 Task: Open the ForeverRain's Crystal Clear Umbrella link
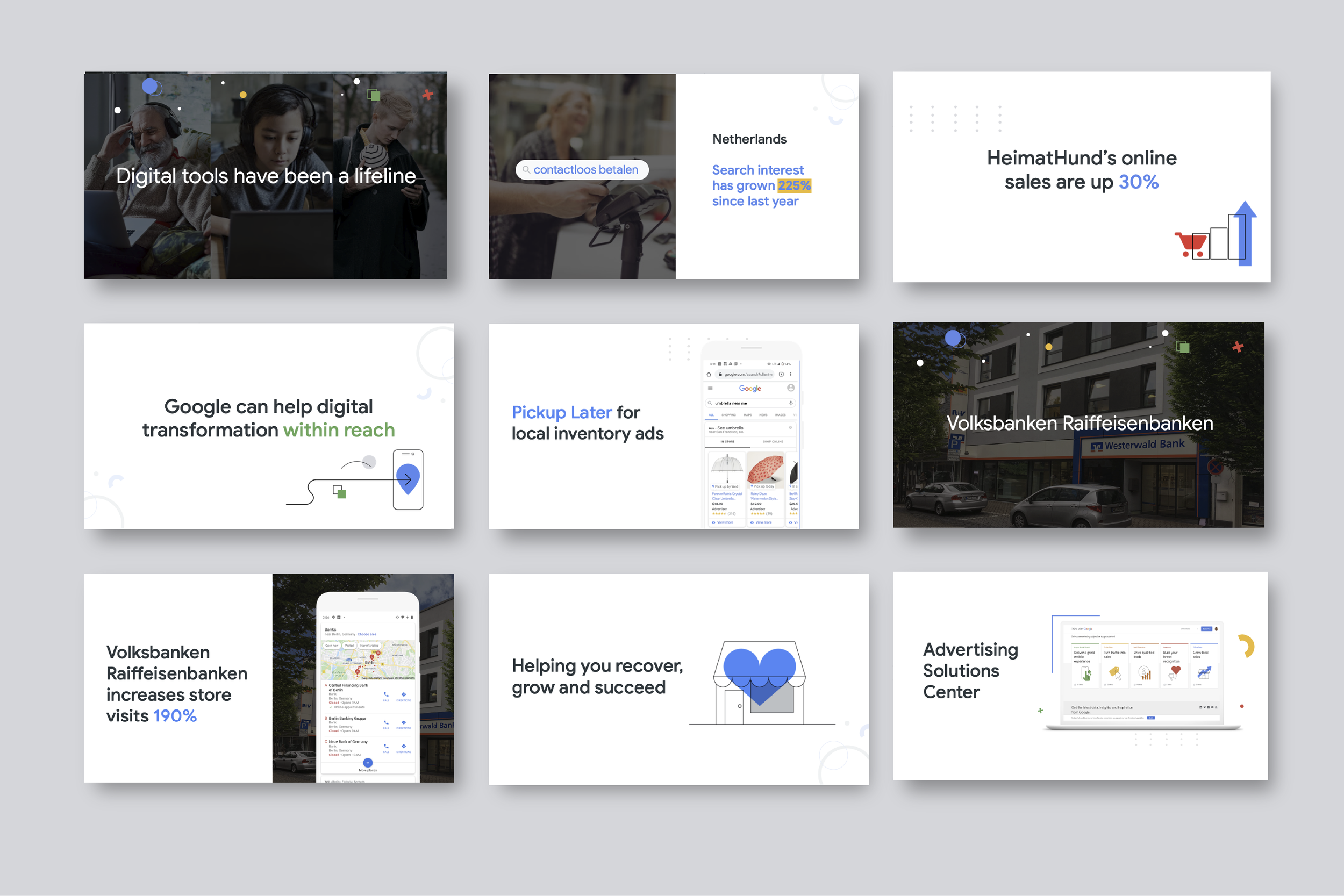point(727,496)
